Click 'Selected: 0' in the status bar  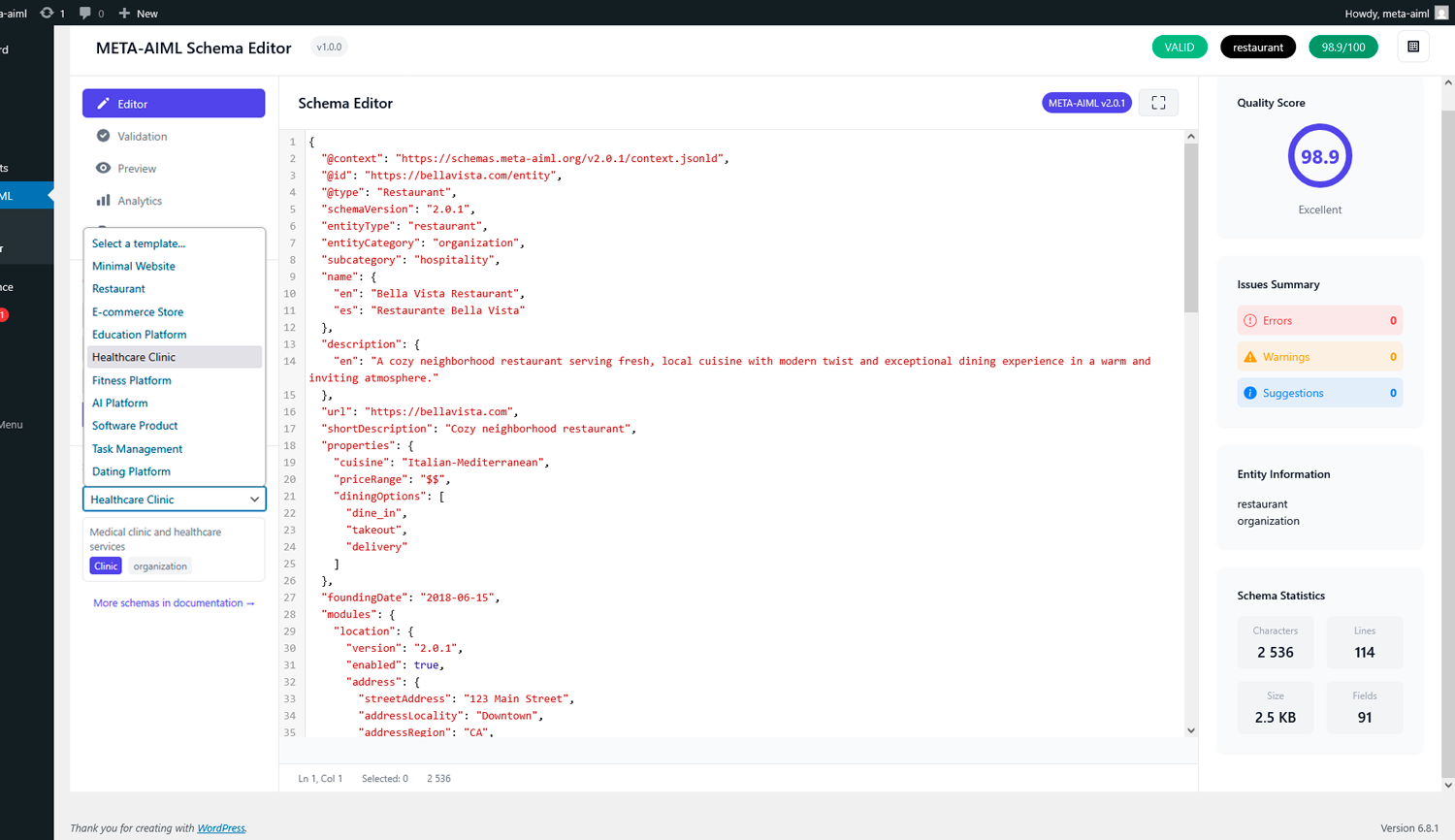(385, 779)
